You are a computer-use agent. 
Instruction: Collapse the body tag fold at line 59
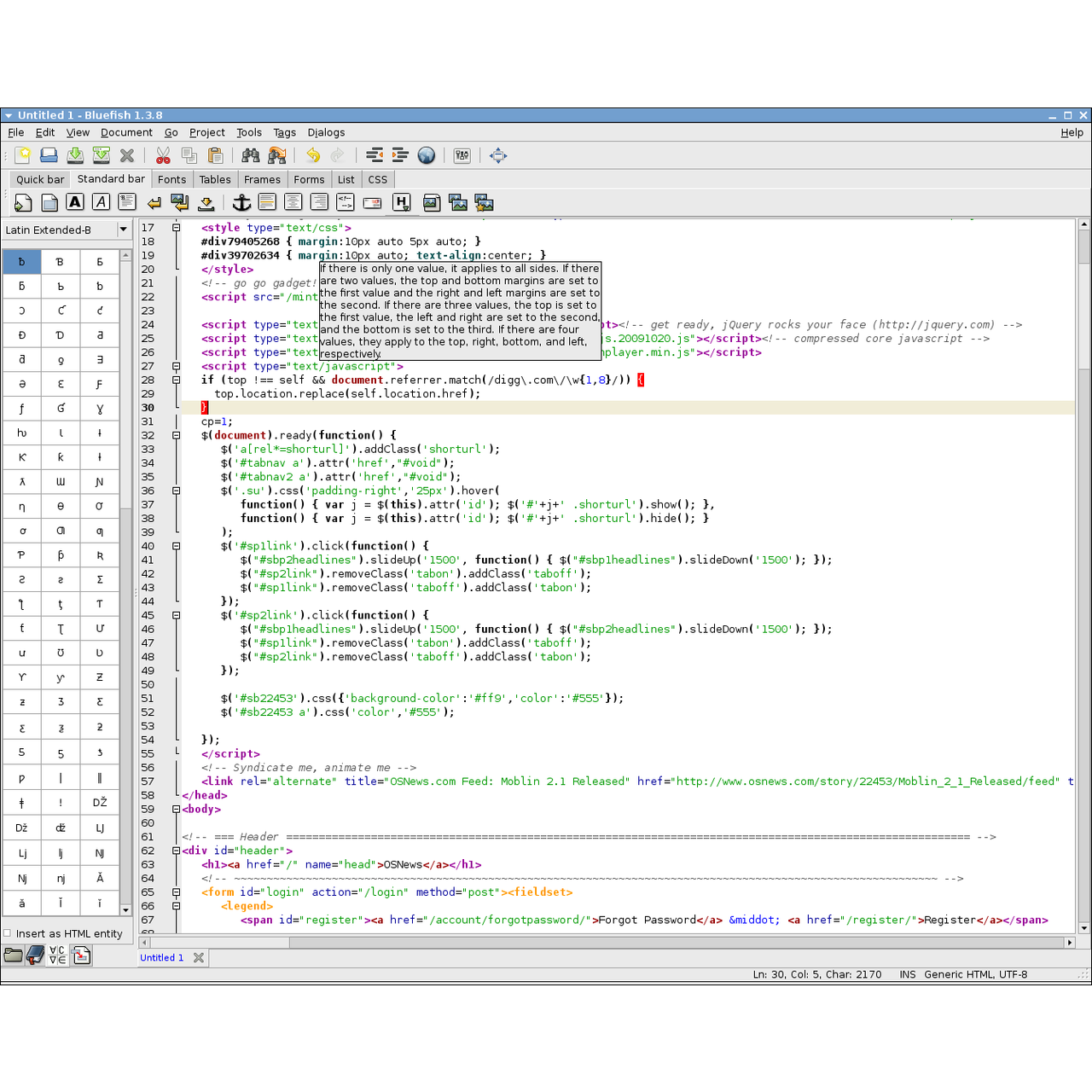point(177,809)
